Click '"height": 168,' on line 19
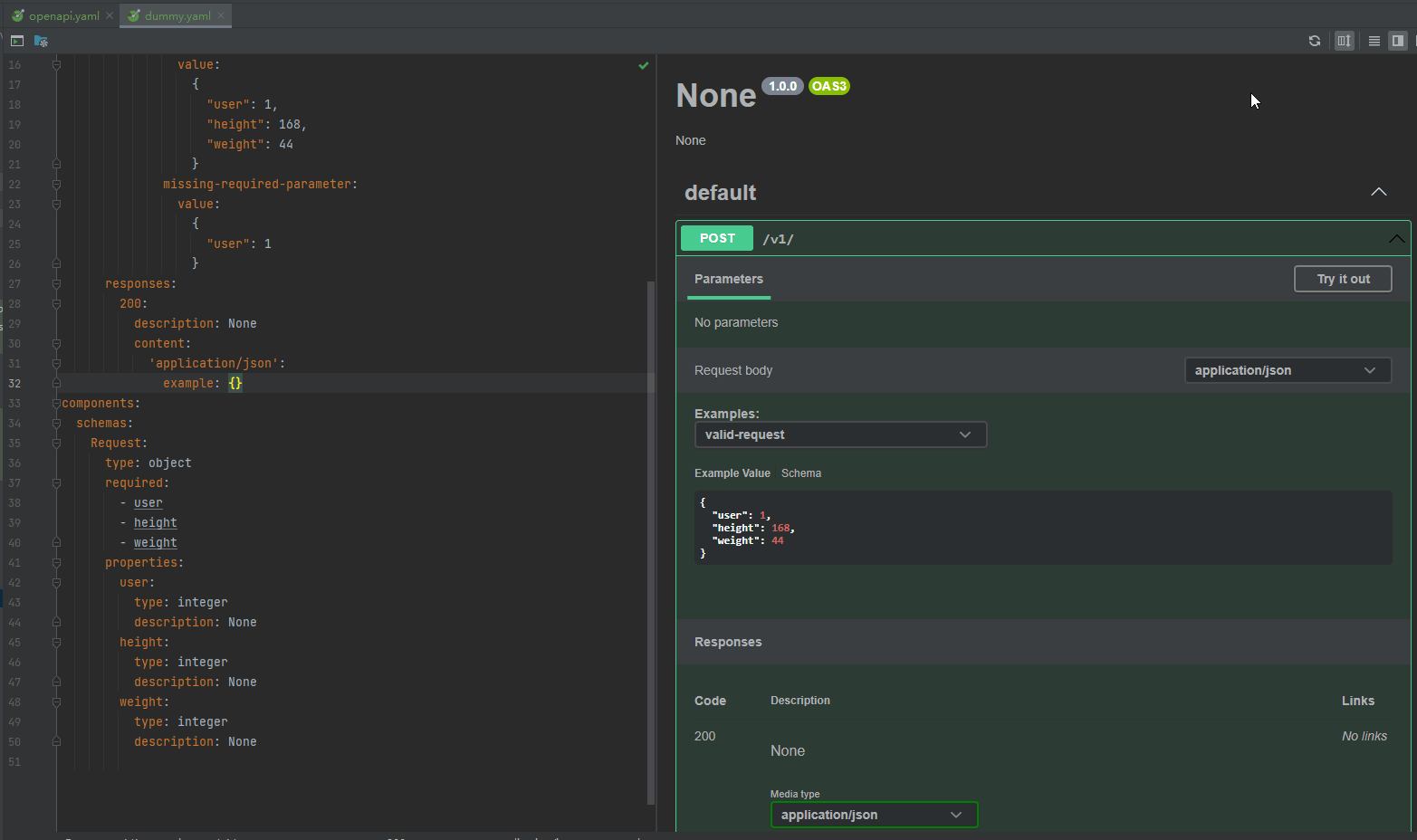 pos(257,125)
